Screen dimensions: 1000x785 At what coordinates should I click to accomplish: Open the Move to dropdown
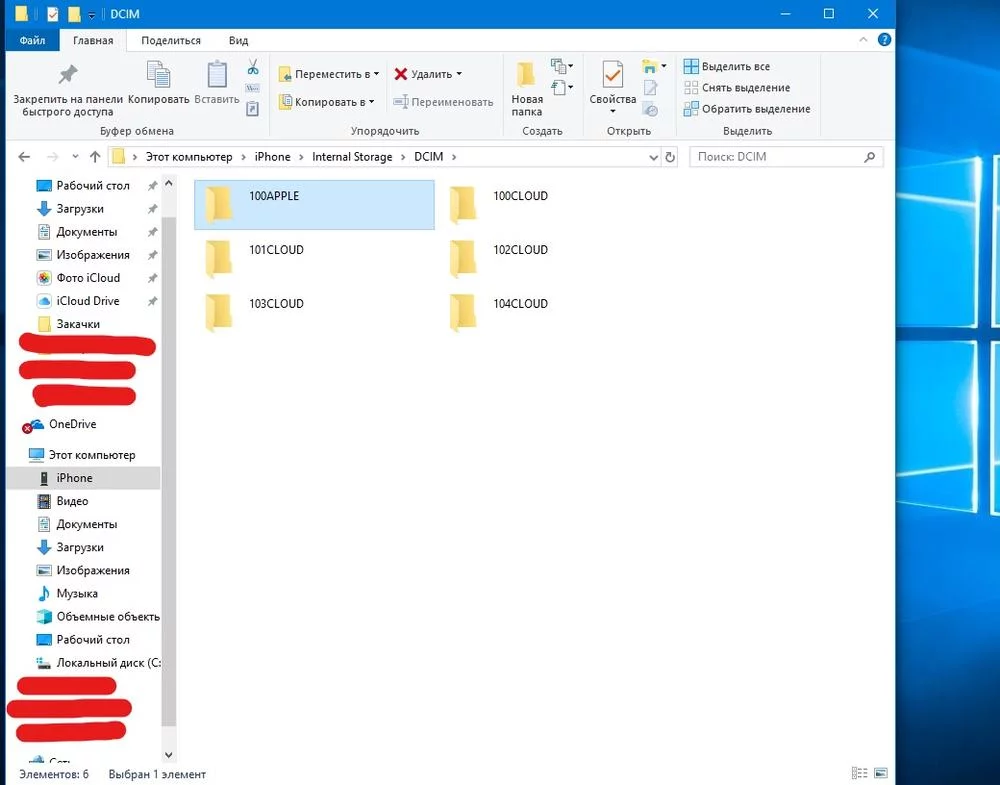click(329, 74)
